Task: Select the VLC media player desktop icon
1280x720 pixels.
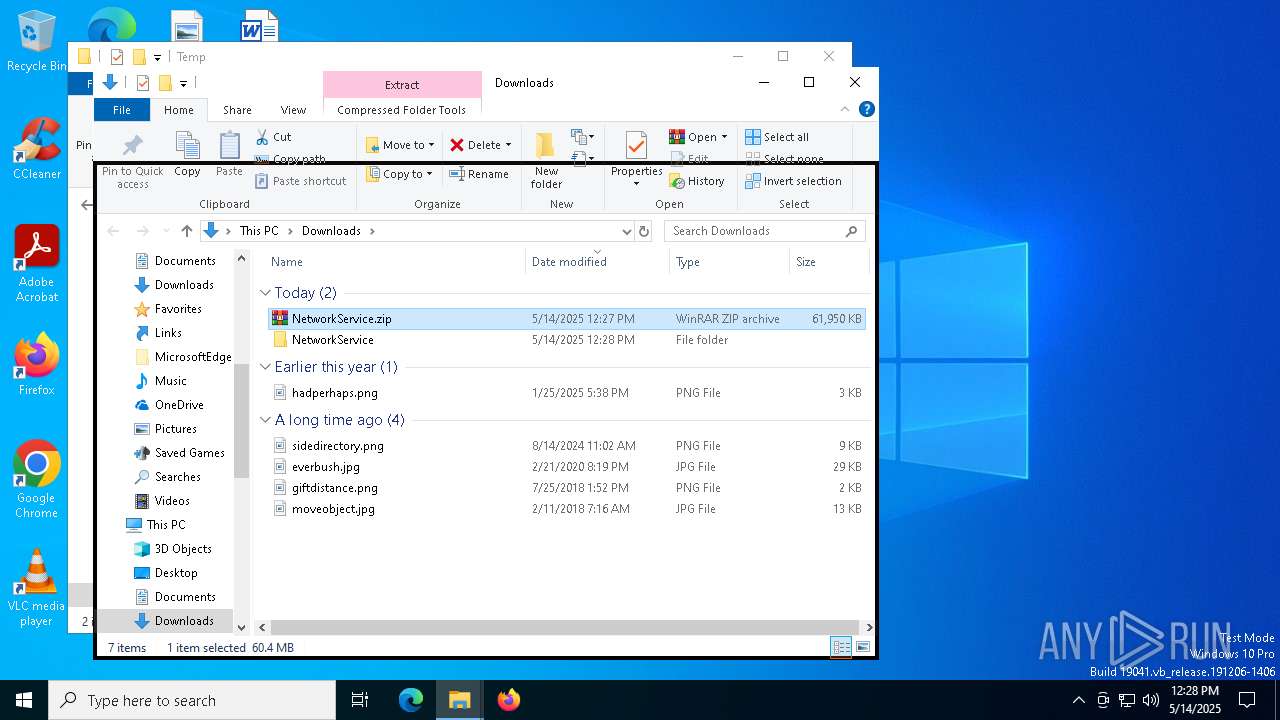Action: coord(36,588)
